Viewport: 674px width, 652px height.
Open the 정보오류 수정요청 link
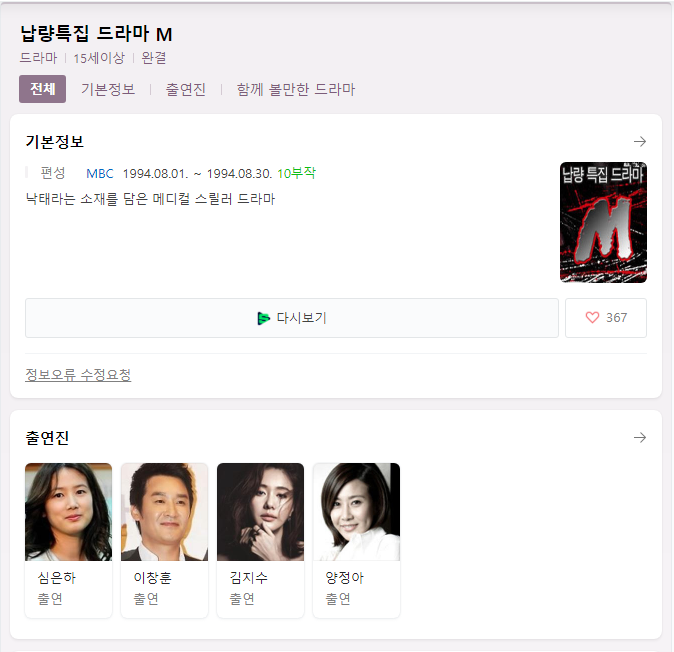[78, 375]
